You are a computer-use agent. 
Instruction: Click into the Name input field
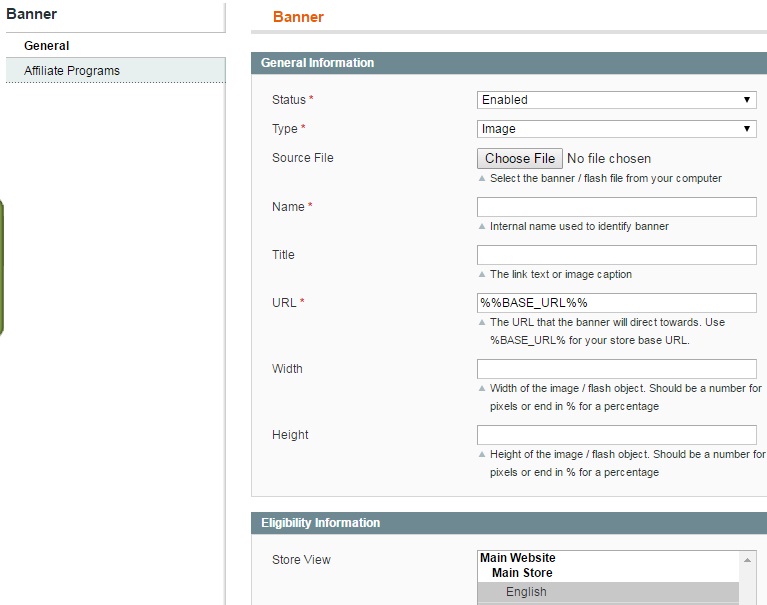[x=616, y=207]
